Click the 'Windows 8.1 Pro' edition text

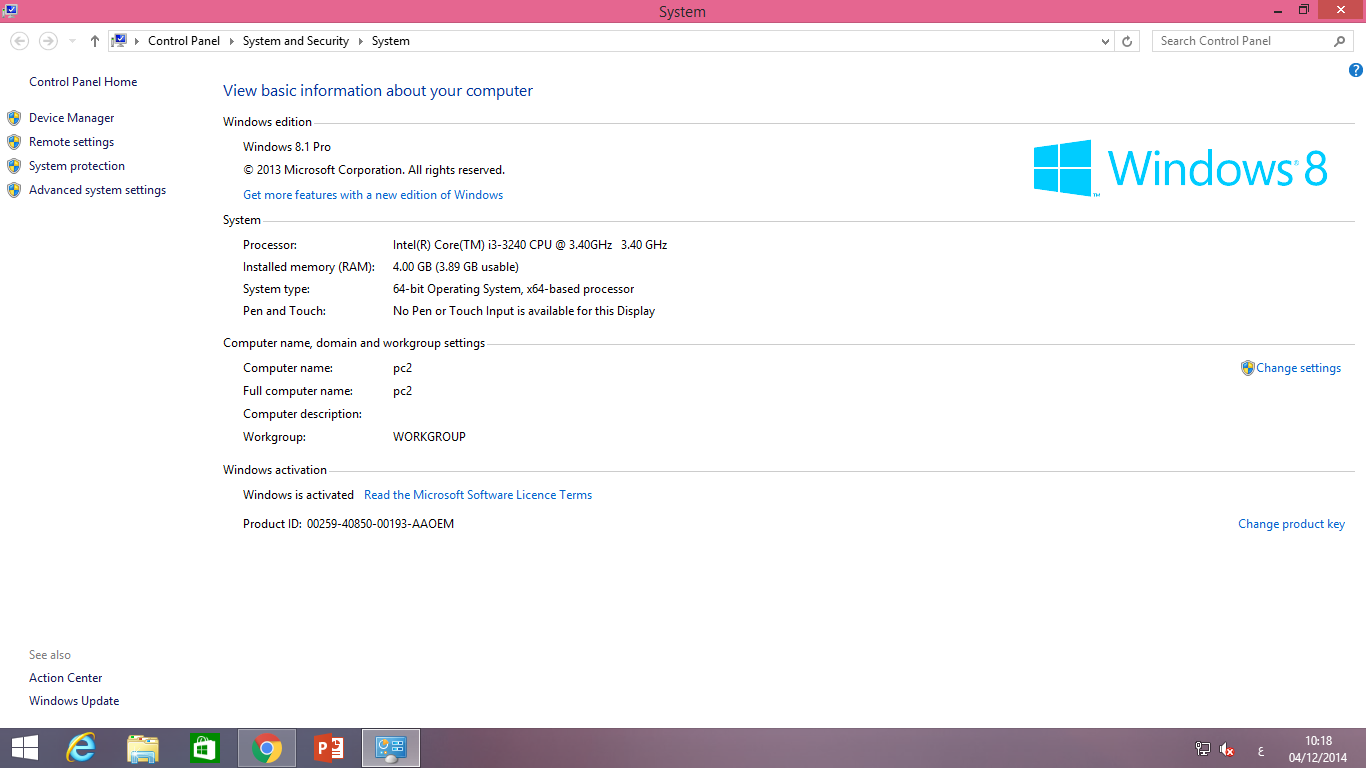click(287, 147)
